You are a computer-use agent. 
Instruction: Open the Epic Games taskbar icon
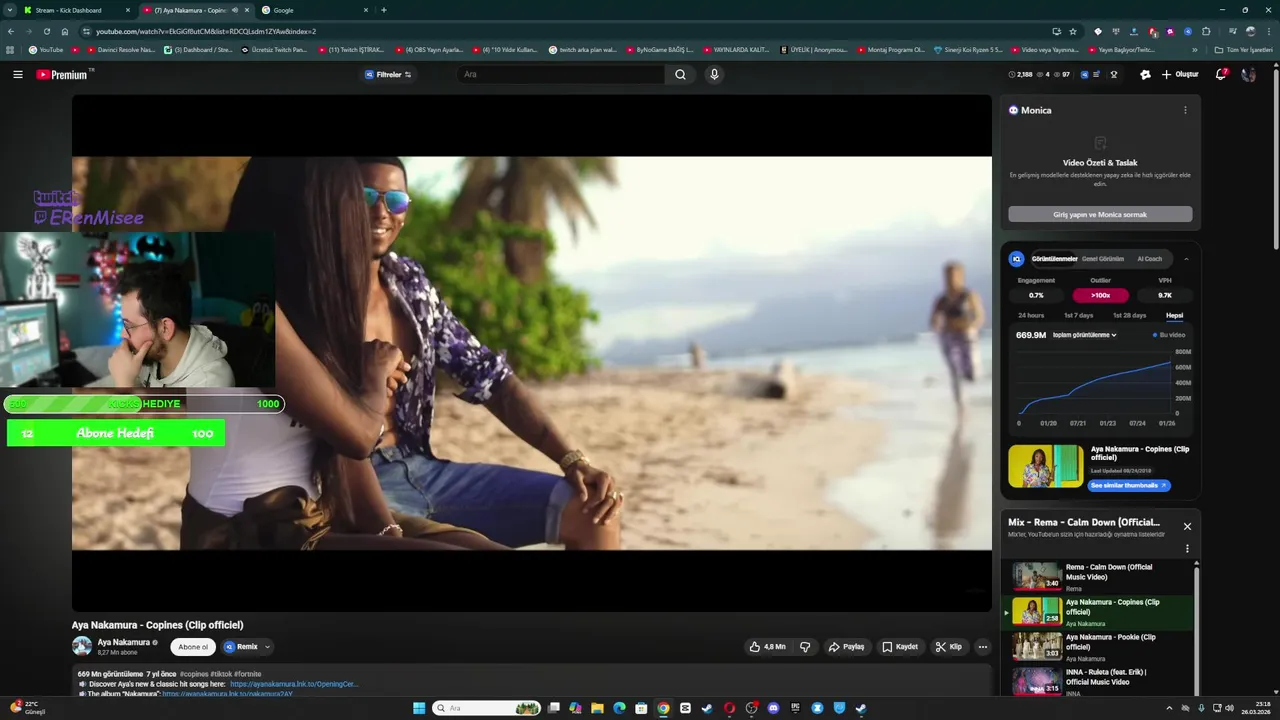click(795, 708)
